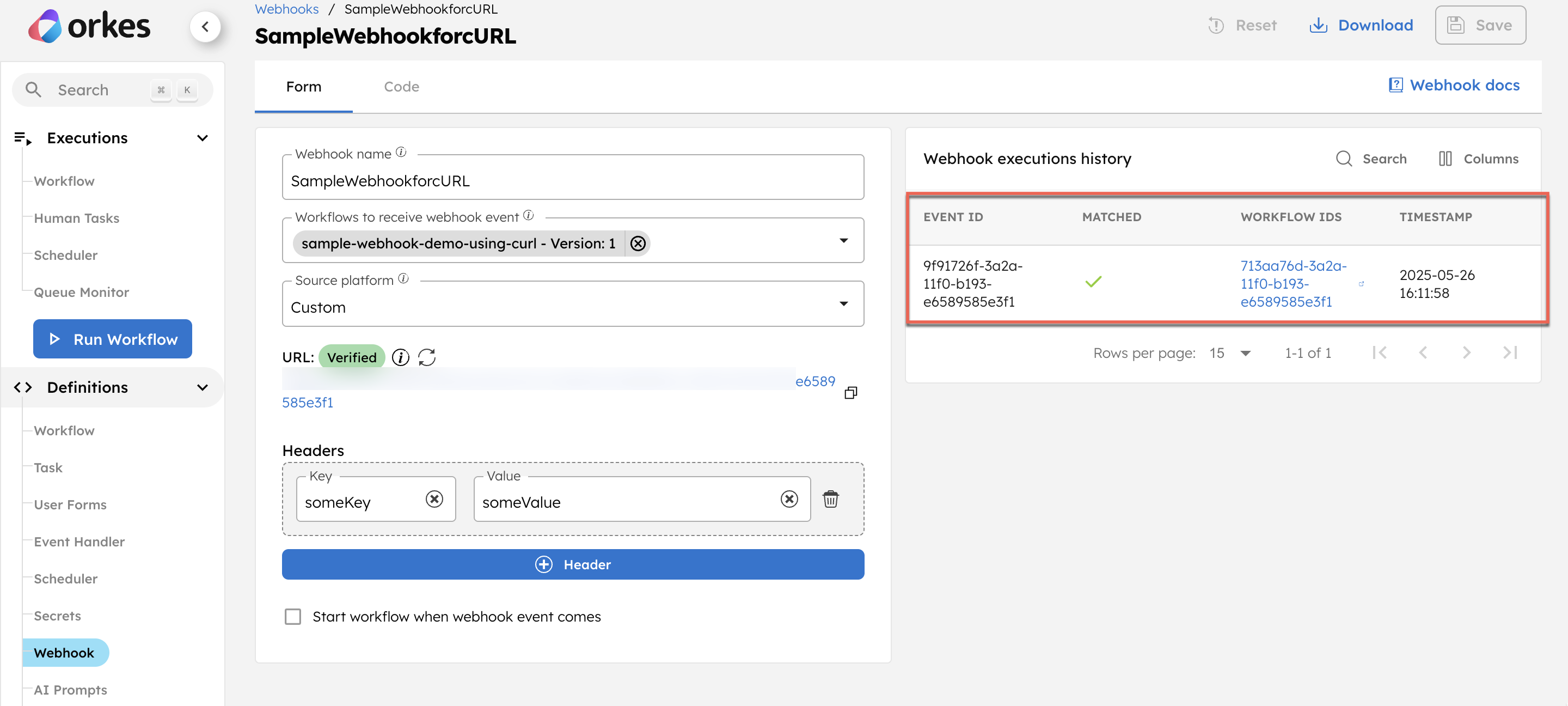Open the workflow ID external link icon

(x=1361, y=284)
